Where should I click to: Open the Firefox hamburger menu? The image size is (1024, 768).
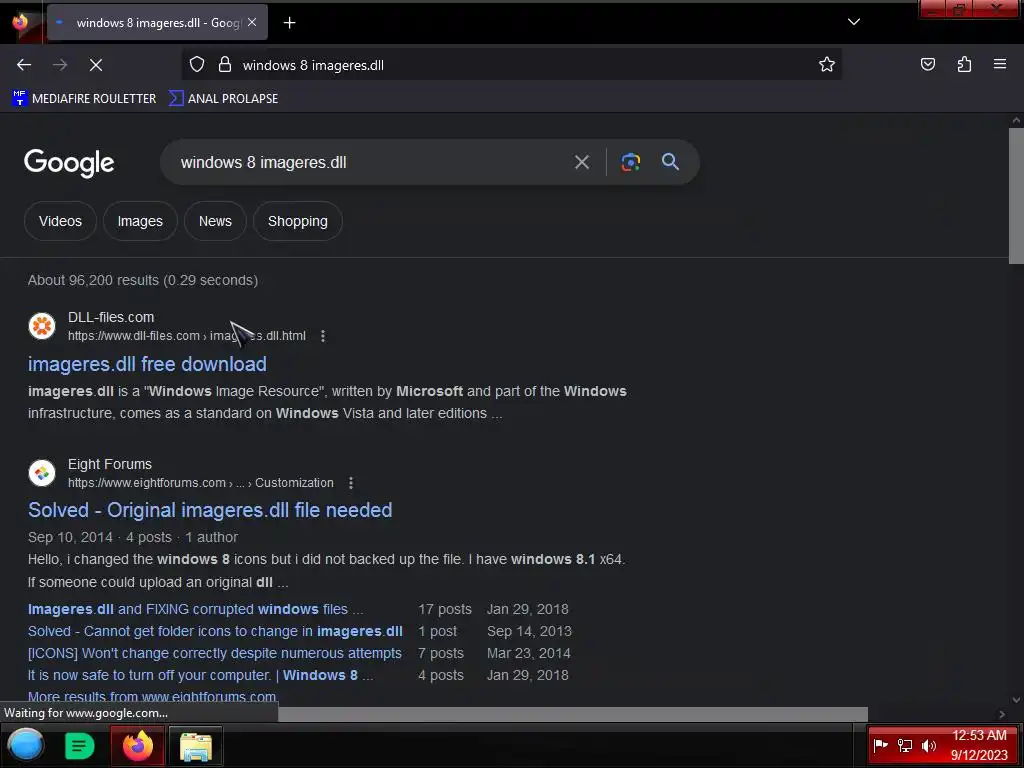(x=1000, y=64)
